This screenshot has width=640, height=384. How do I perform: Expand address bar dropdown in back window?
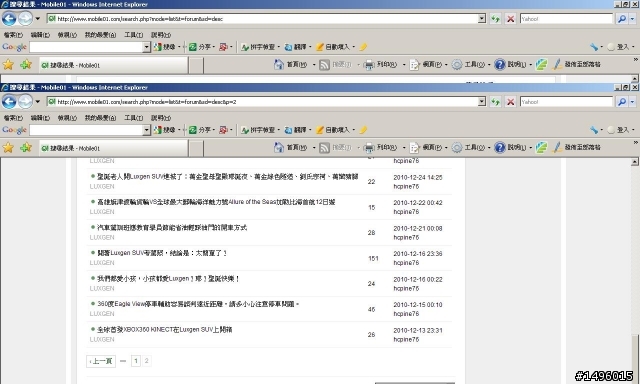tap(482, 19)
